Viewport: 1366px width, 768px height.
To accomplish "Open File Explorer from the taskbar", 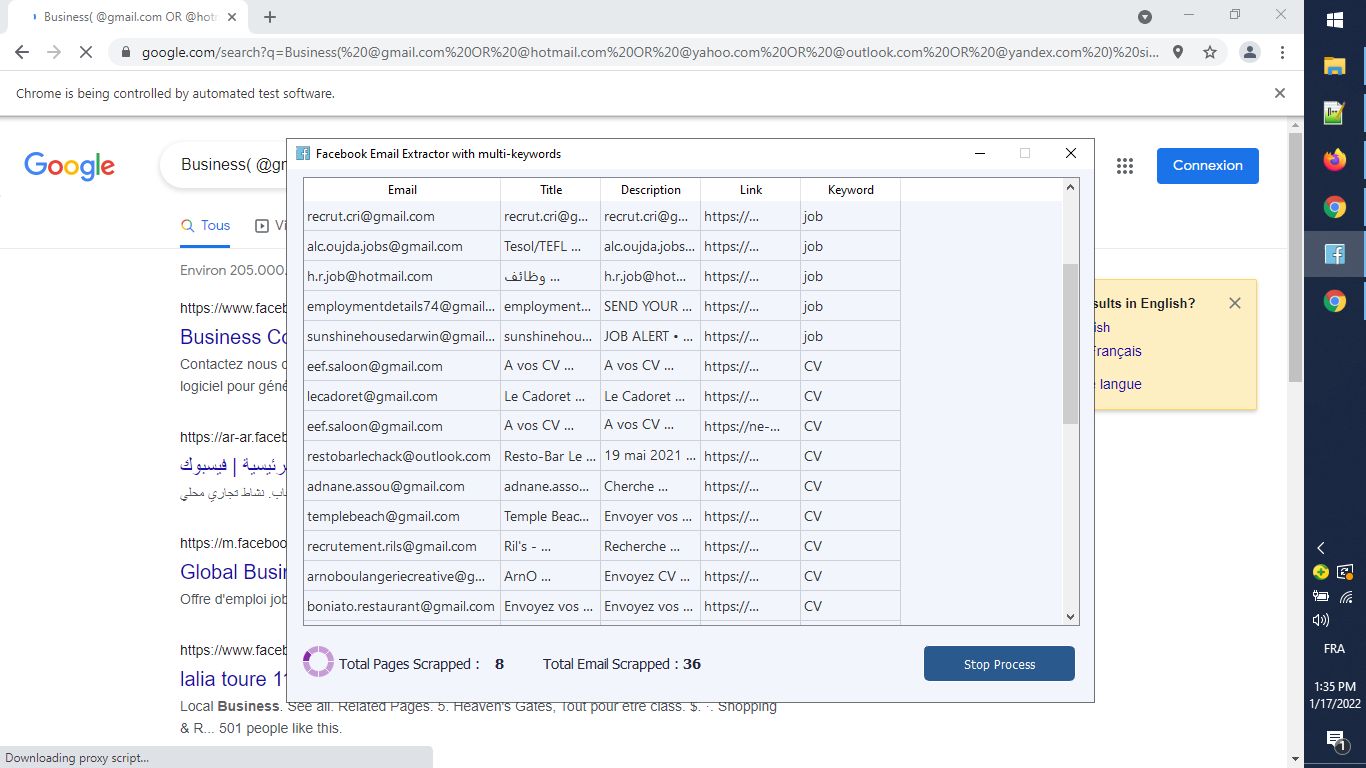I will 1335,66.
